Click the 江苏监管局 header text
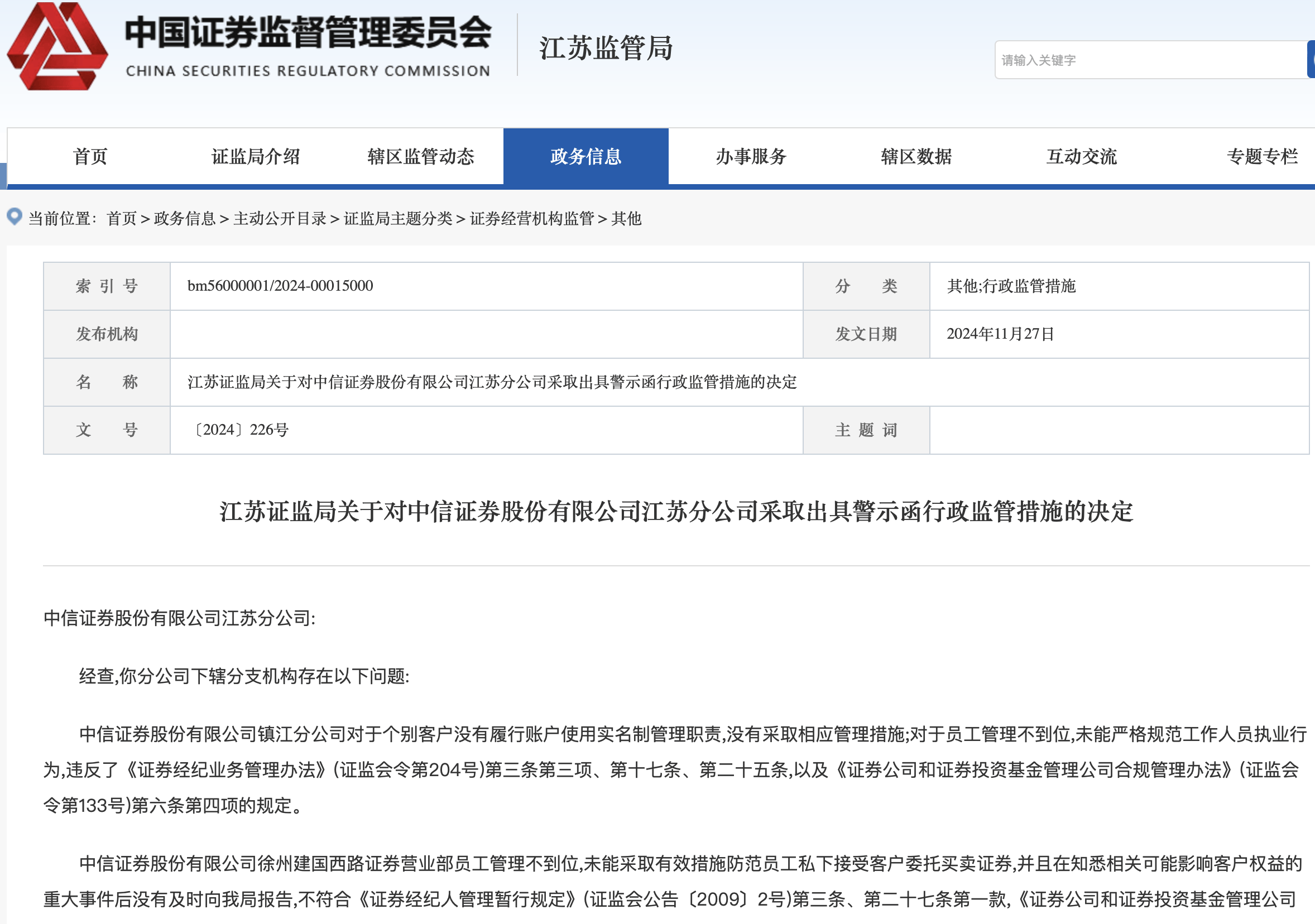The image size is (1315, 924). pyautogui.click(x=606, y=48)
